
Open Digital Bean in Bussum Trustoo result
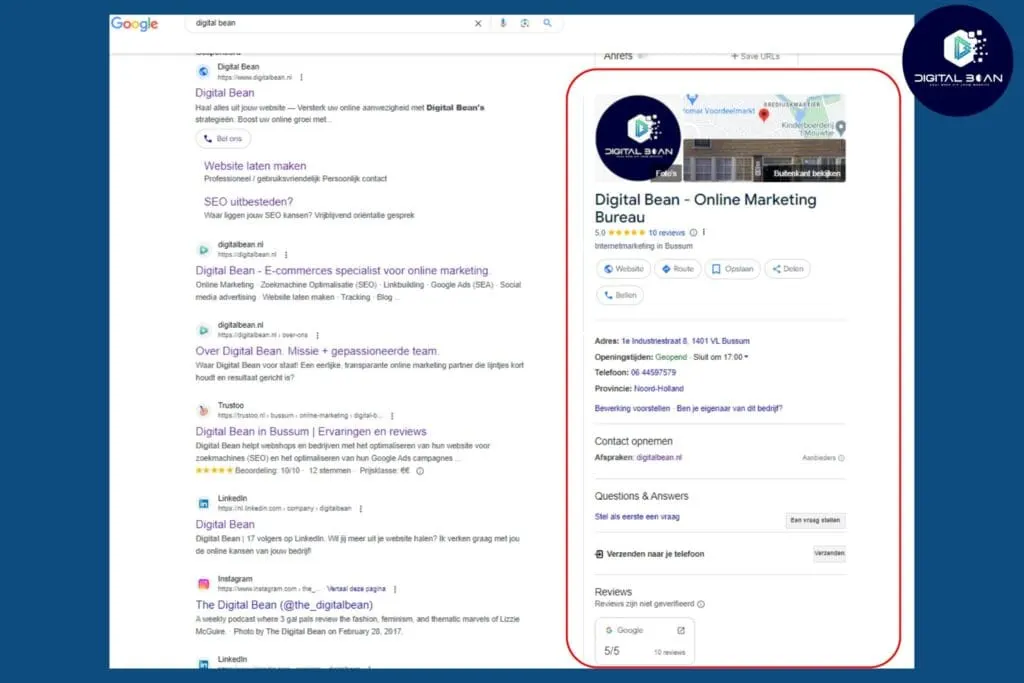click(x=311, y=432)
